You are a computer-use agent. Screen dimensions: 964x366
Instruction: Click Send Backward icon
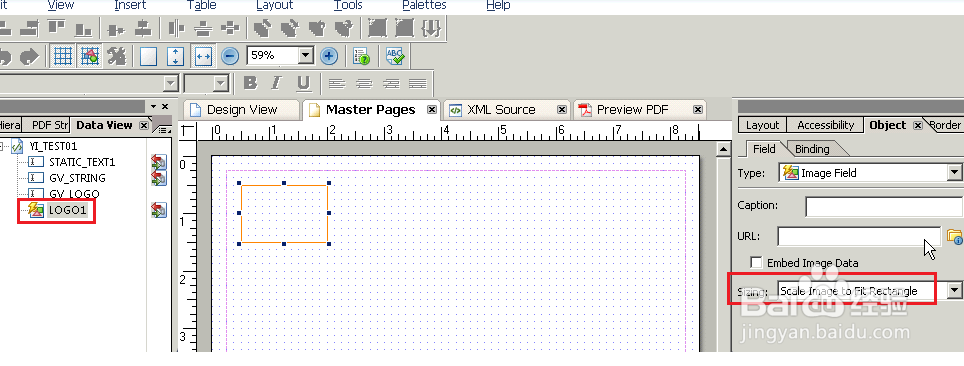(x=343, y=29)
